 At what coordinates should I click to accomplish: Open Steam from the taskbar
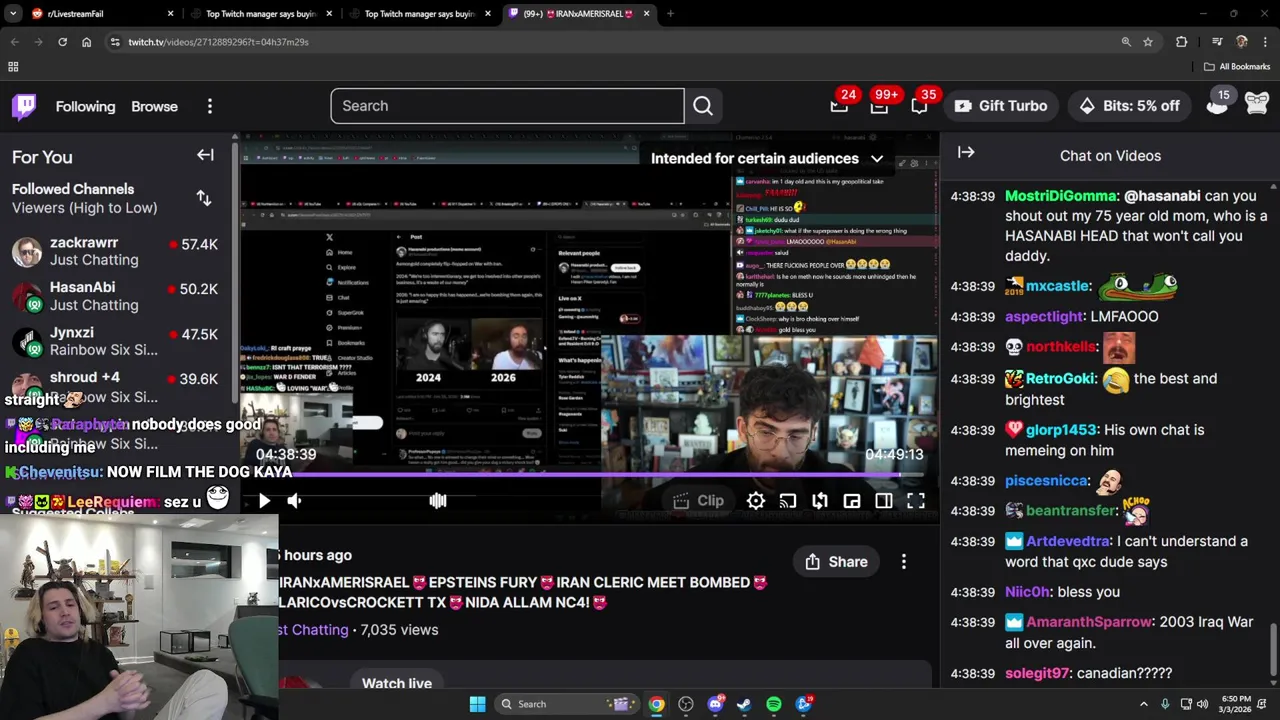tap(744, 704)
